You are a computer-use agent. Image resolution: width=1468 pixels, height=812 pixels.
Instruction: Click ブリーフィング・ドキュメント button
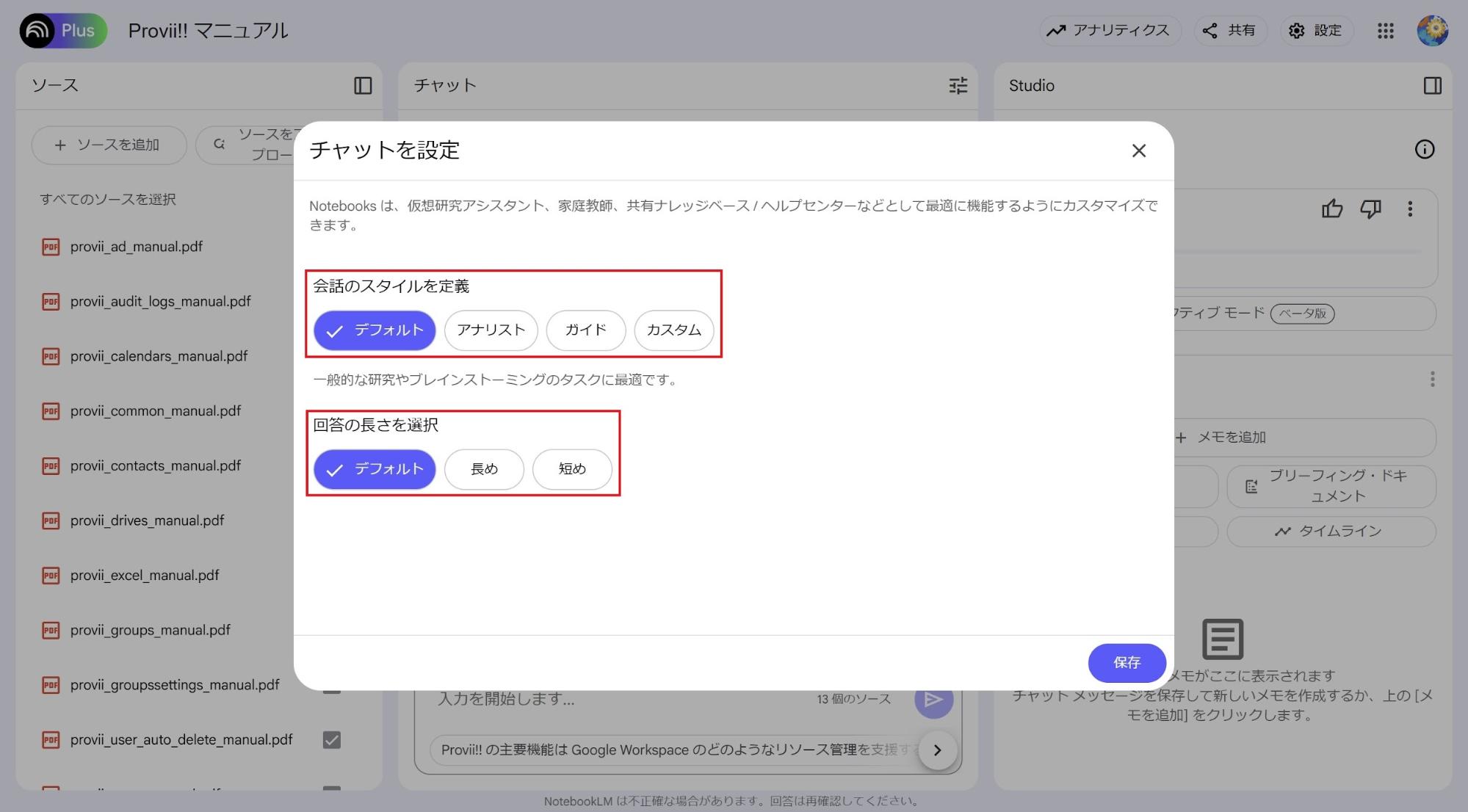[x=1331, y=486]
